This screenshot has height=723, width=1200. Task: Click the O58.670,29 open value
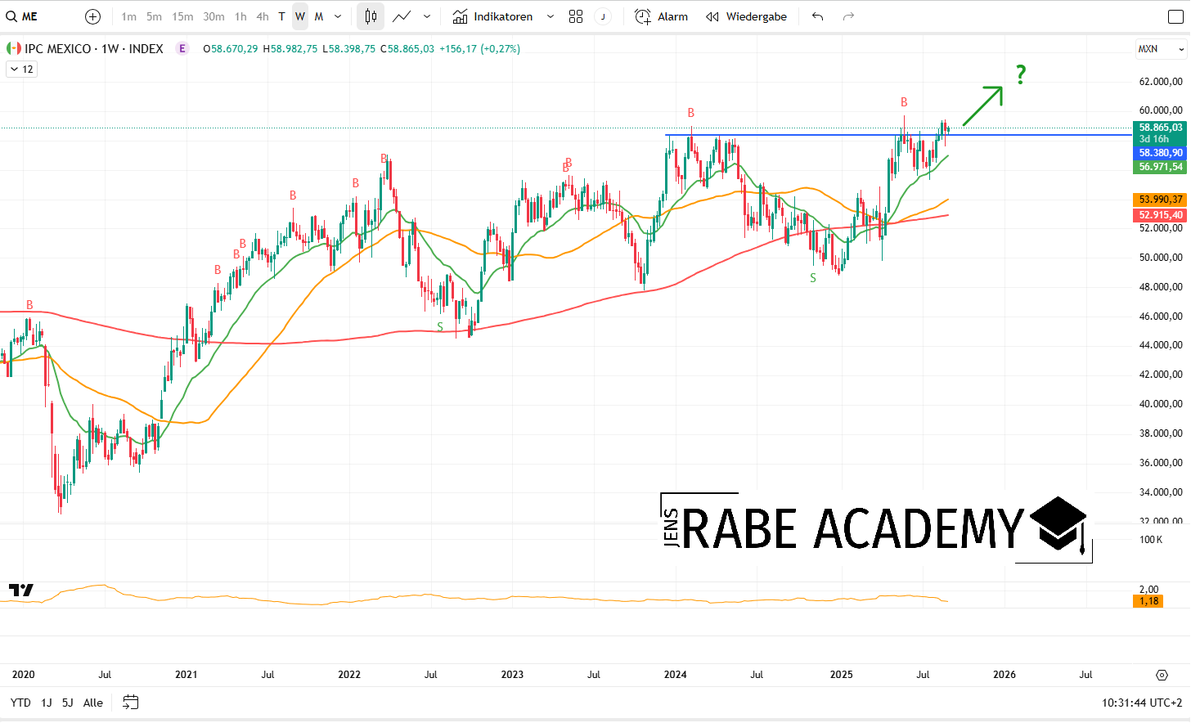click(230, 48)
